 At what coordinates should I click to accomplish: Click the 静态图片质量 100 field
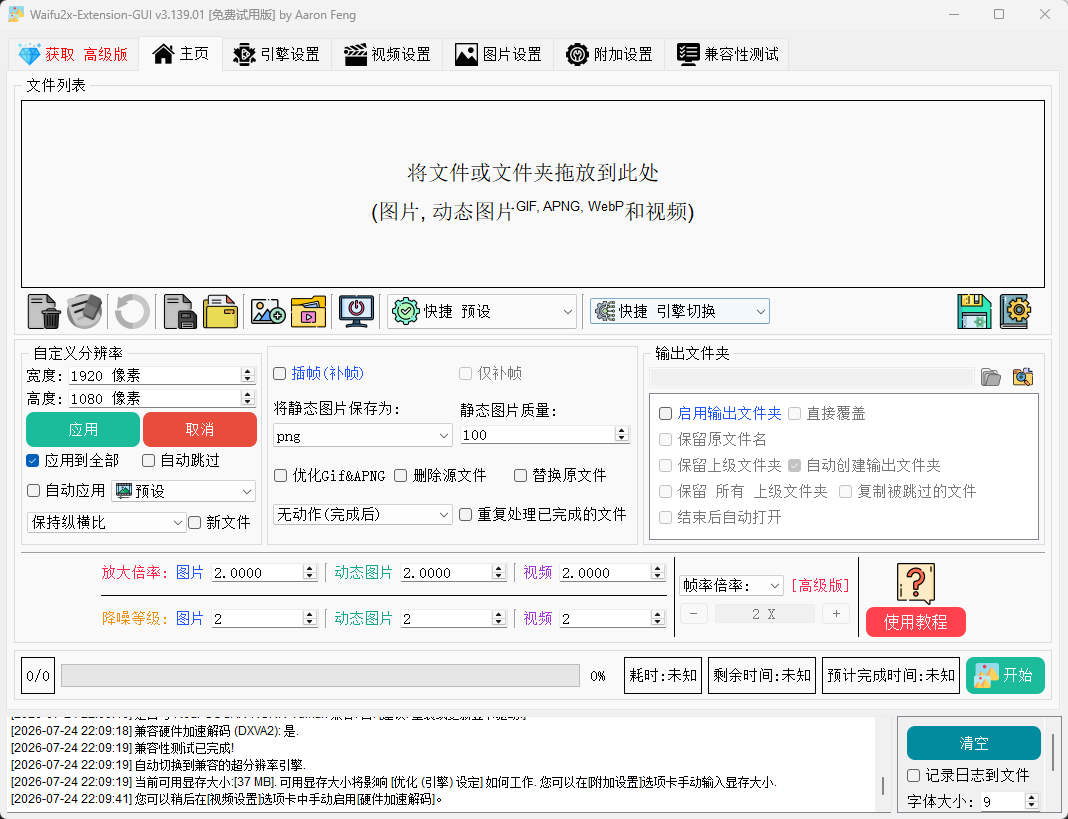[x=544, y=435]
